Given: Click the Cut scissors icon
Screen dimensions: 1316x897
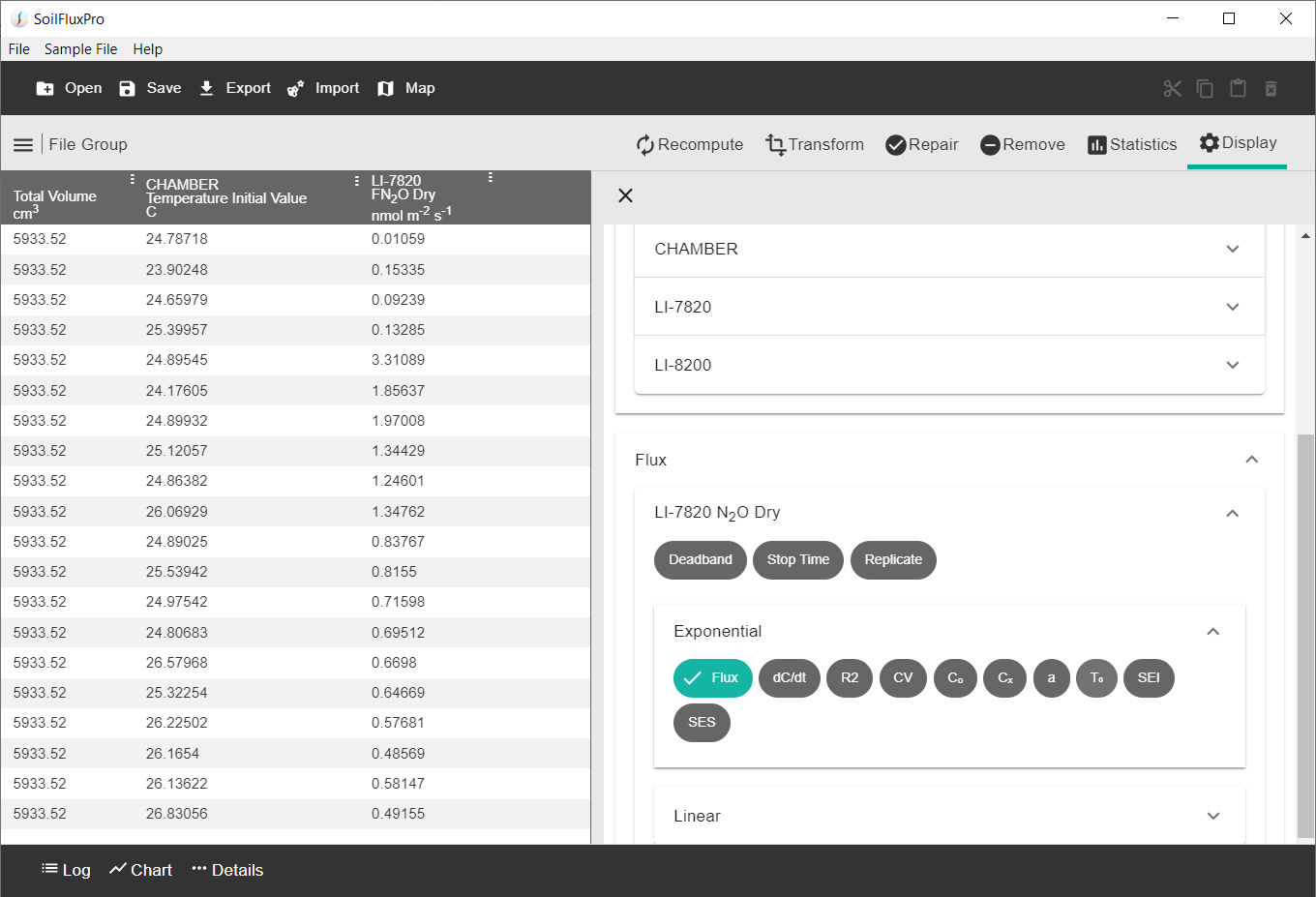Looking at the screenshot, I should 1173,88.
